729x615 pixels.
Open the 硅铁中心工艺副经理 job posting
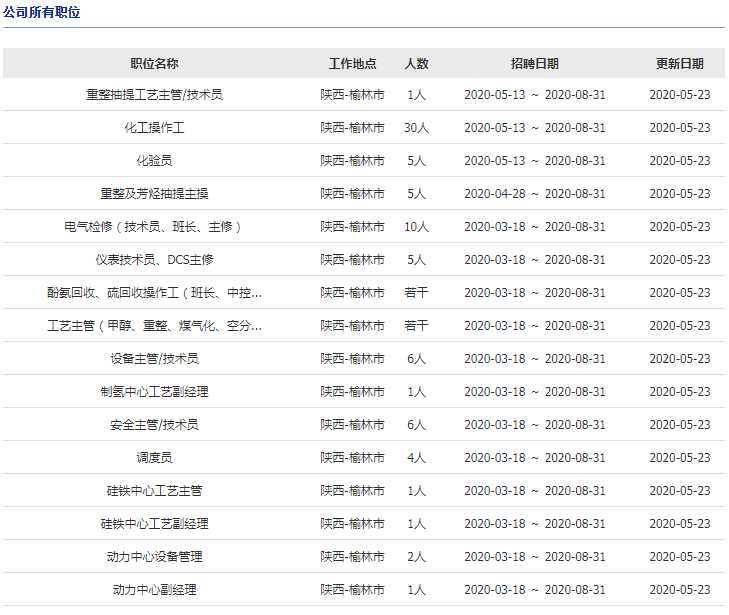point(154,524)
